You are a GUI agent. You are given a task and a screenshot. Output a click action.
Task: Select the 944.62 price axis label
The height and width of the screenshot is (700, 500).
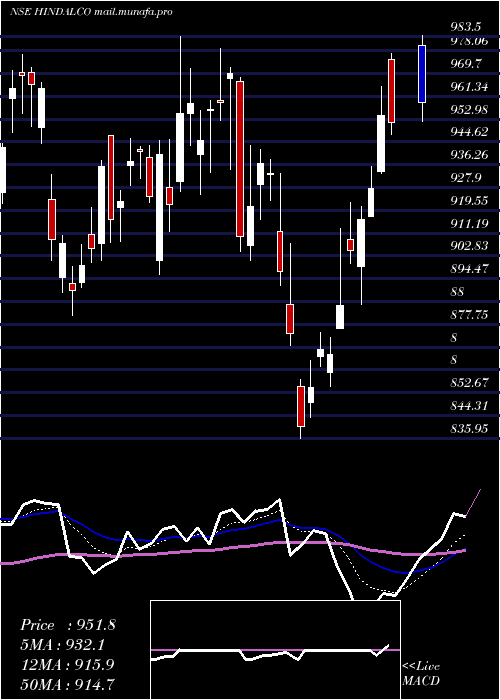[x=469, y=133]
